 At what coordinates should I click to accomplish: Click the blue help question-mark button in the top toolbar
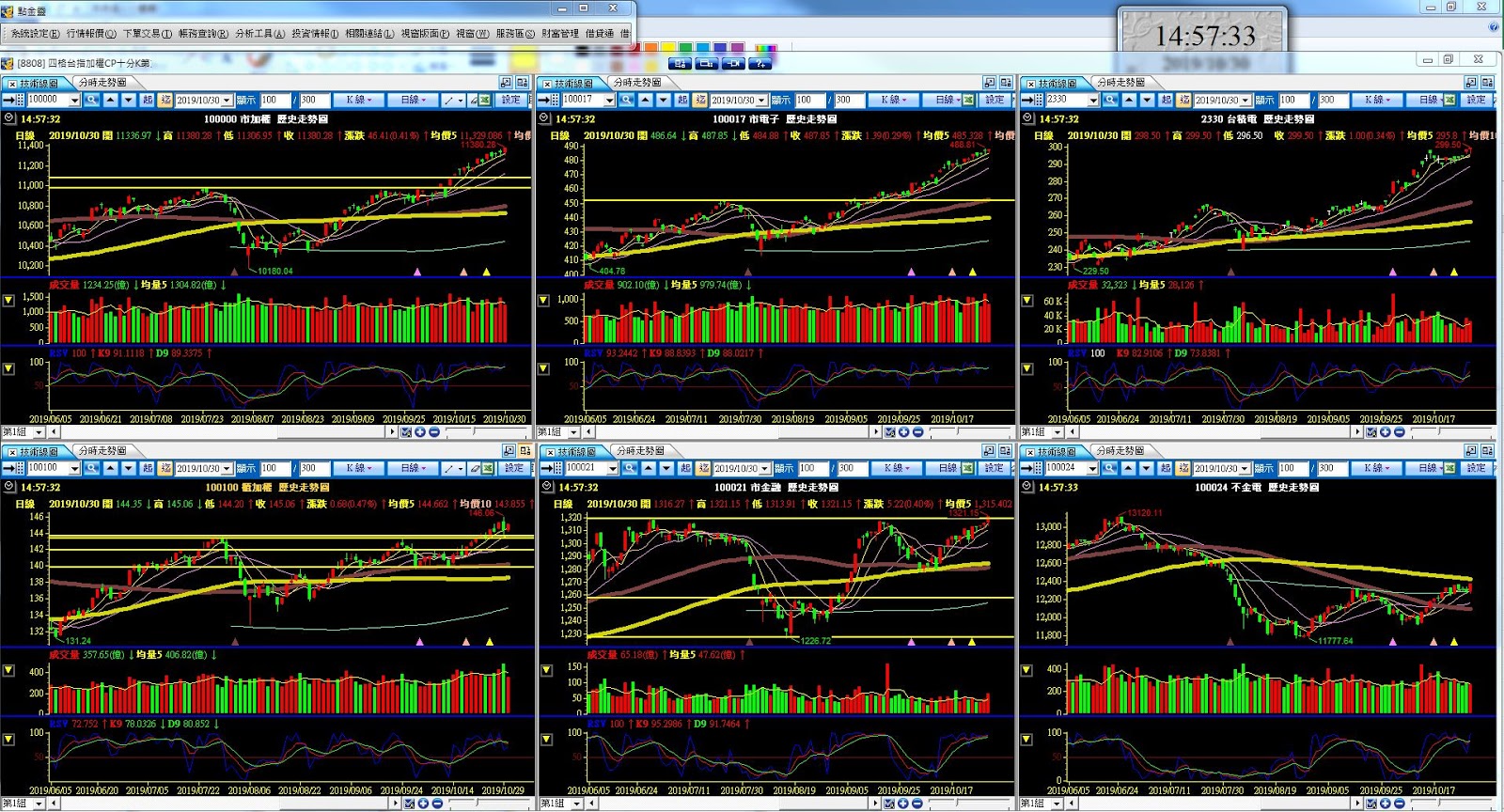(x=760, y=63)
